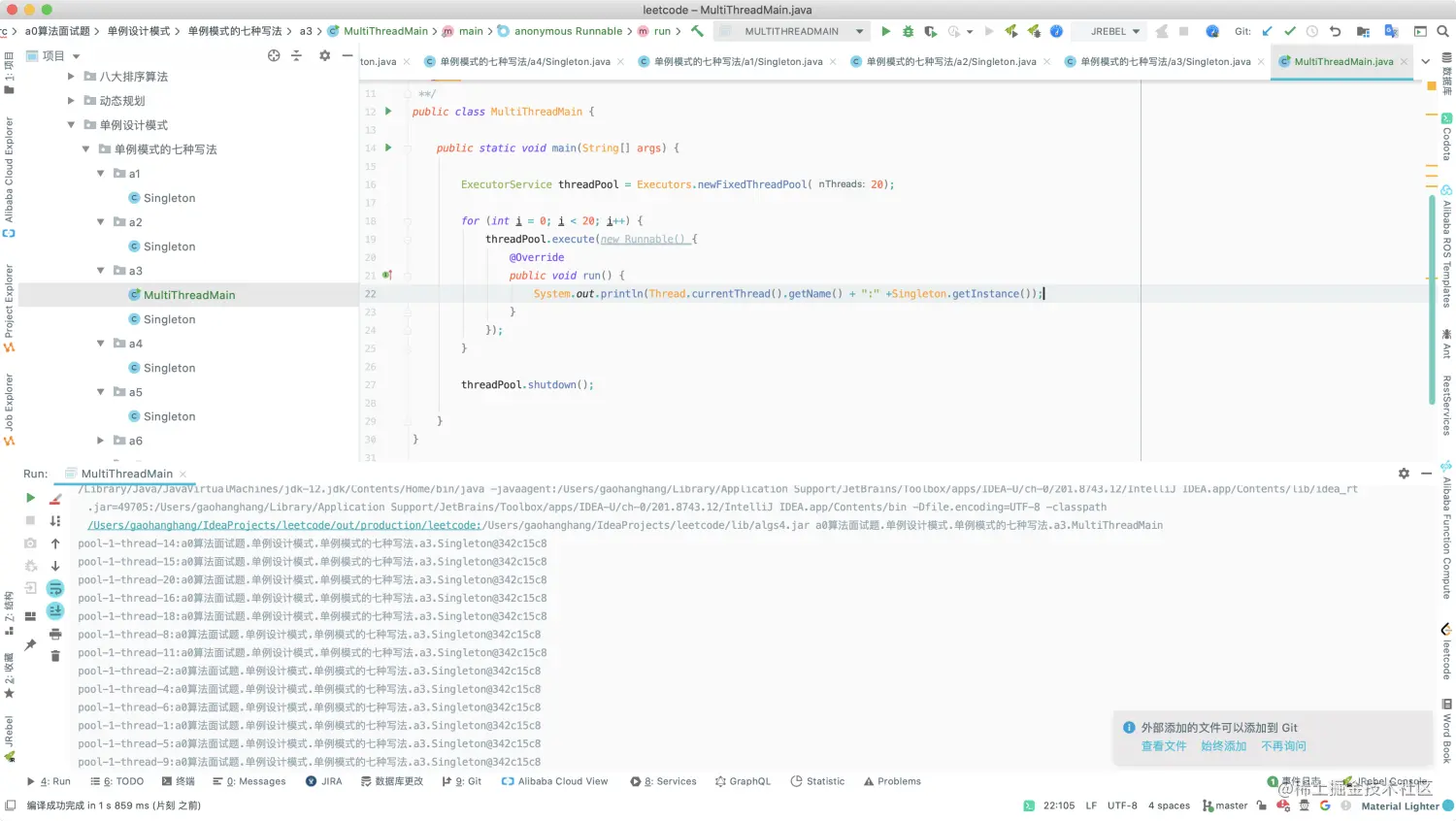Commit changes with the Git checkmark icon
The image size is (1456, 821).
coord(1290,31)
